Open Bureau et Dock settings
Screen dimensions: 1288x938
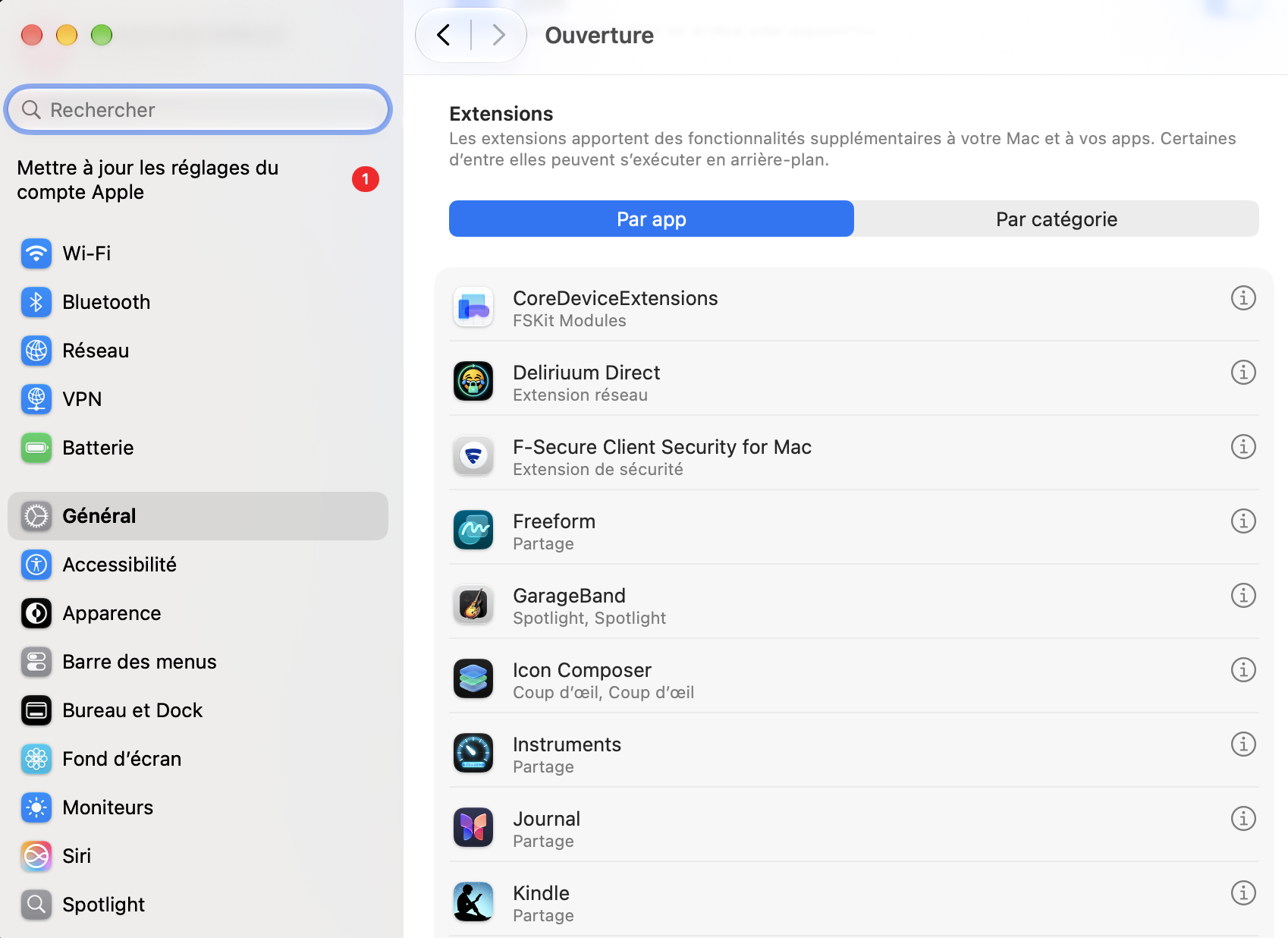click(197, 710)
